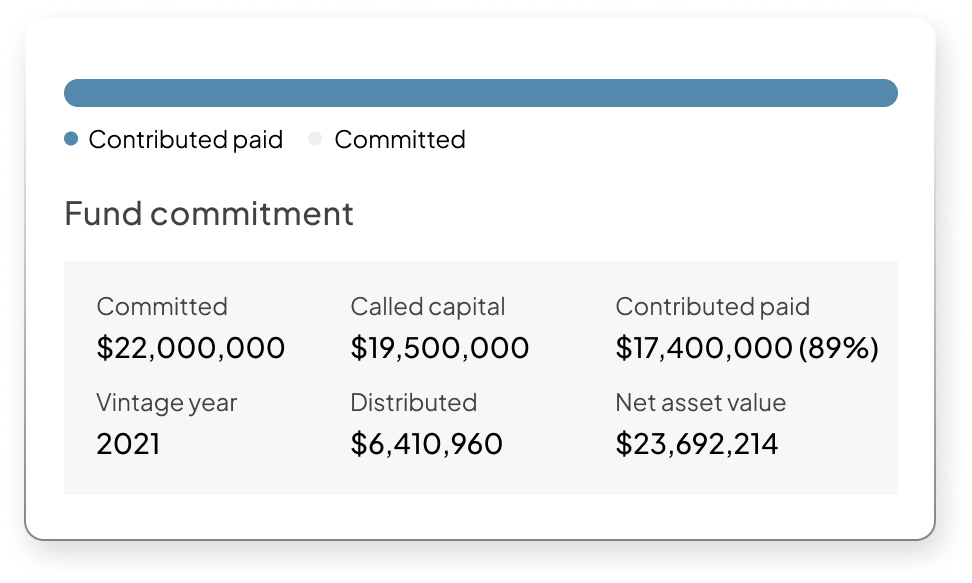The width and height of the screenshot is (972, 583).
Task: Select the $6,410,960 distributed amount
Action: click(426, 444)
